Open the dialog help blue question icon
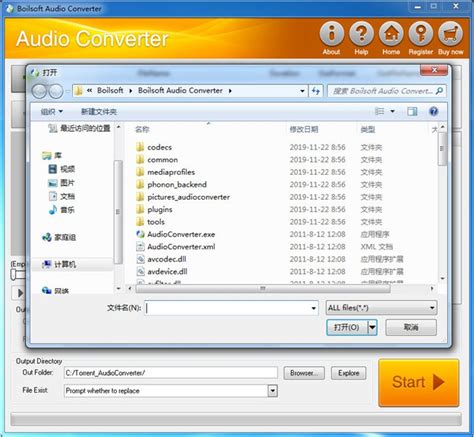 click(433, 111)
